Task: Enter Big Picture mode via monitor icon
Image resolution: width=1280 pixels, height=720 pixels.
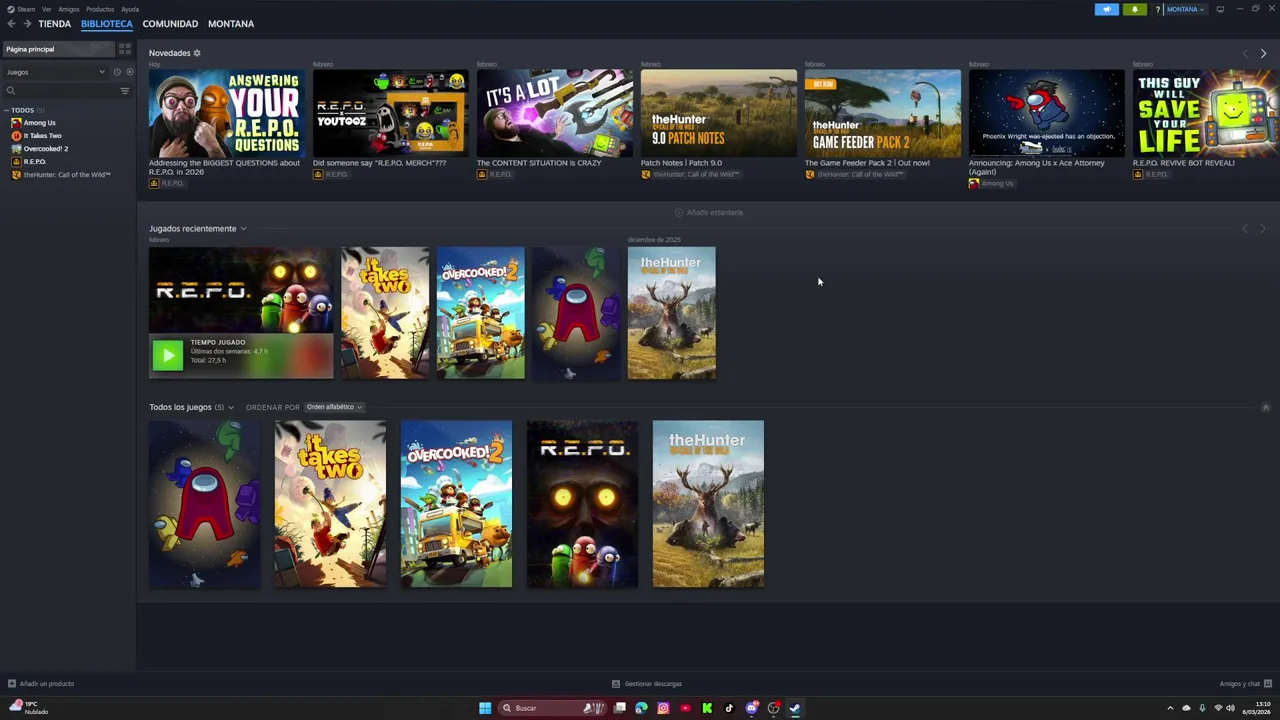Action: tap(1220, 9)
